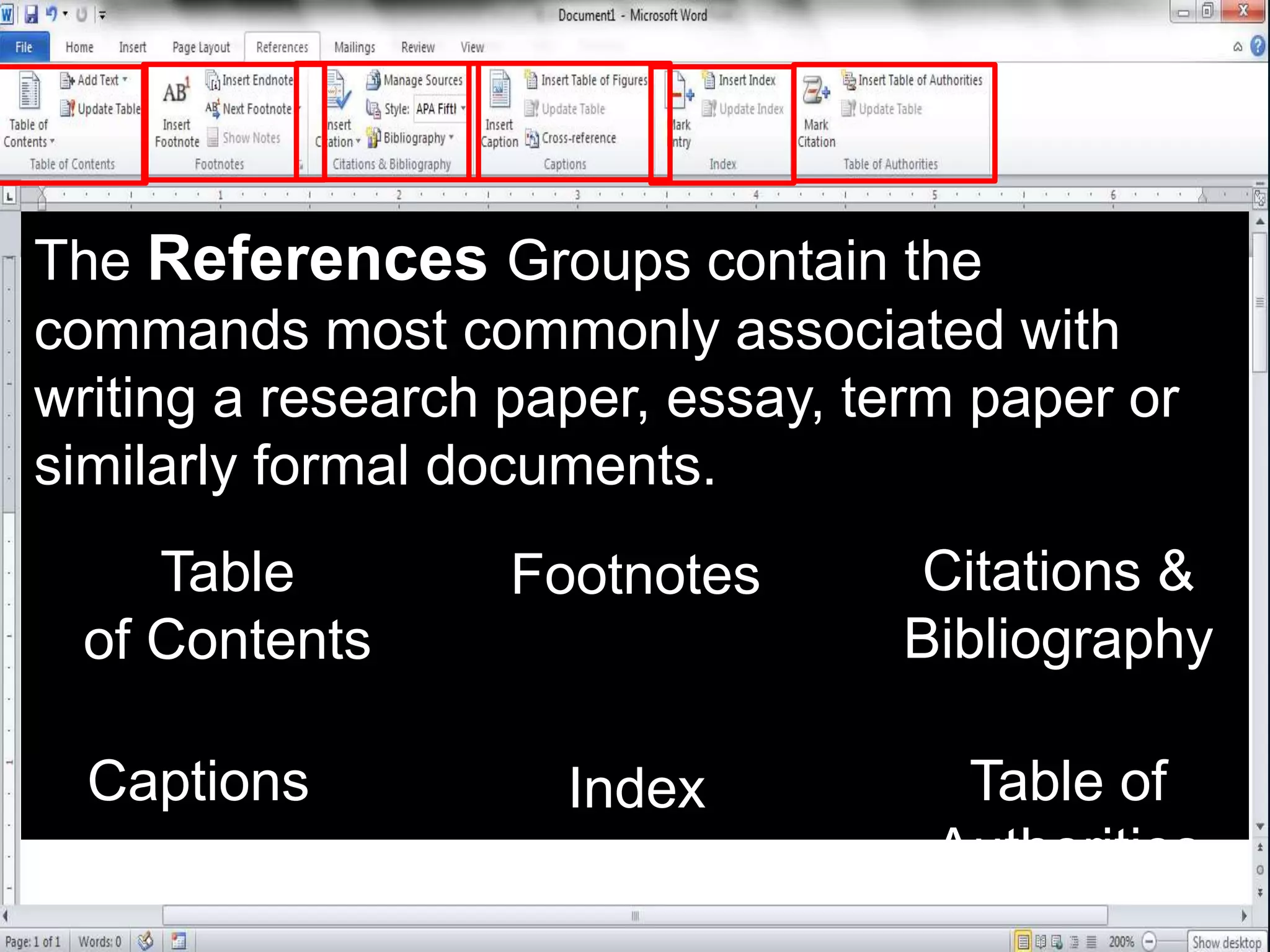Screen dimensions: 1270x952
Task: Click the Insert Footnote AB icon
Action: coord(176,92)
